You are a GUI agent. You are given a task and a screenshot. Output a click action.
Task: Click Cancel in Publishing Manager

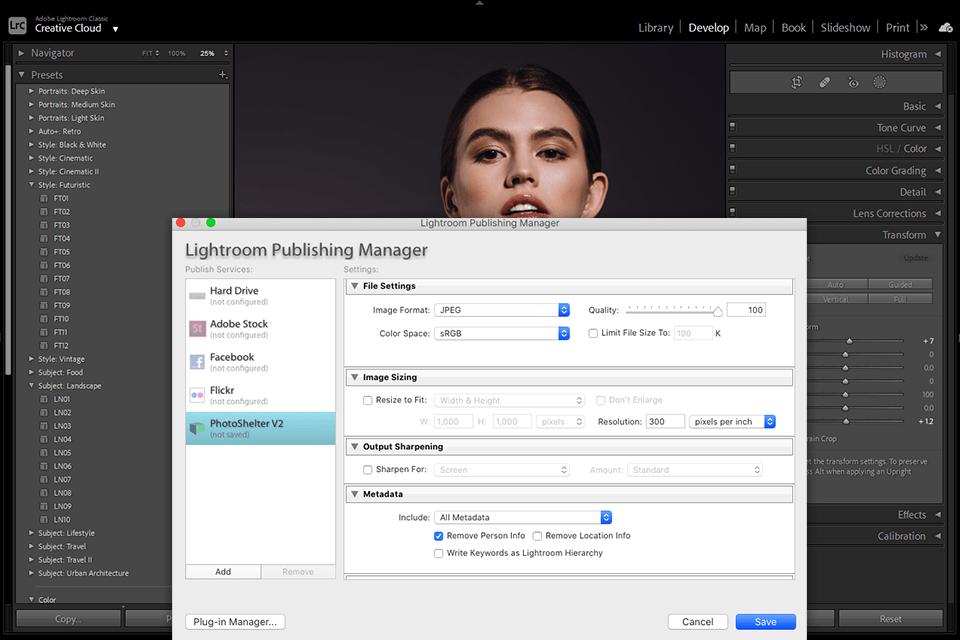(x=697, y=622)
